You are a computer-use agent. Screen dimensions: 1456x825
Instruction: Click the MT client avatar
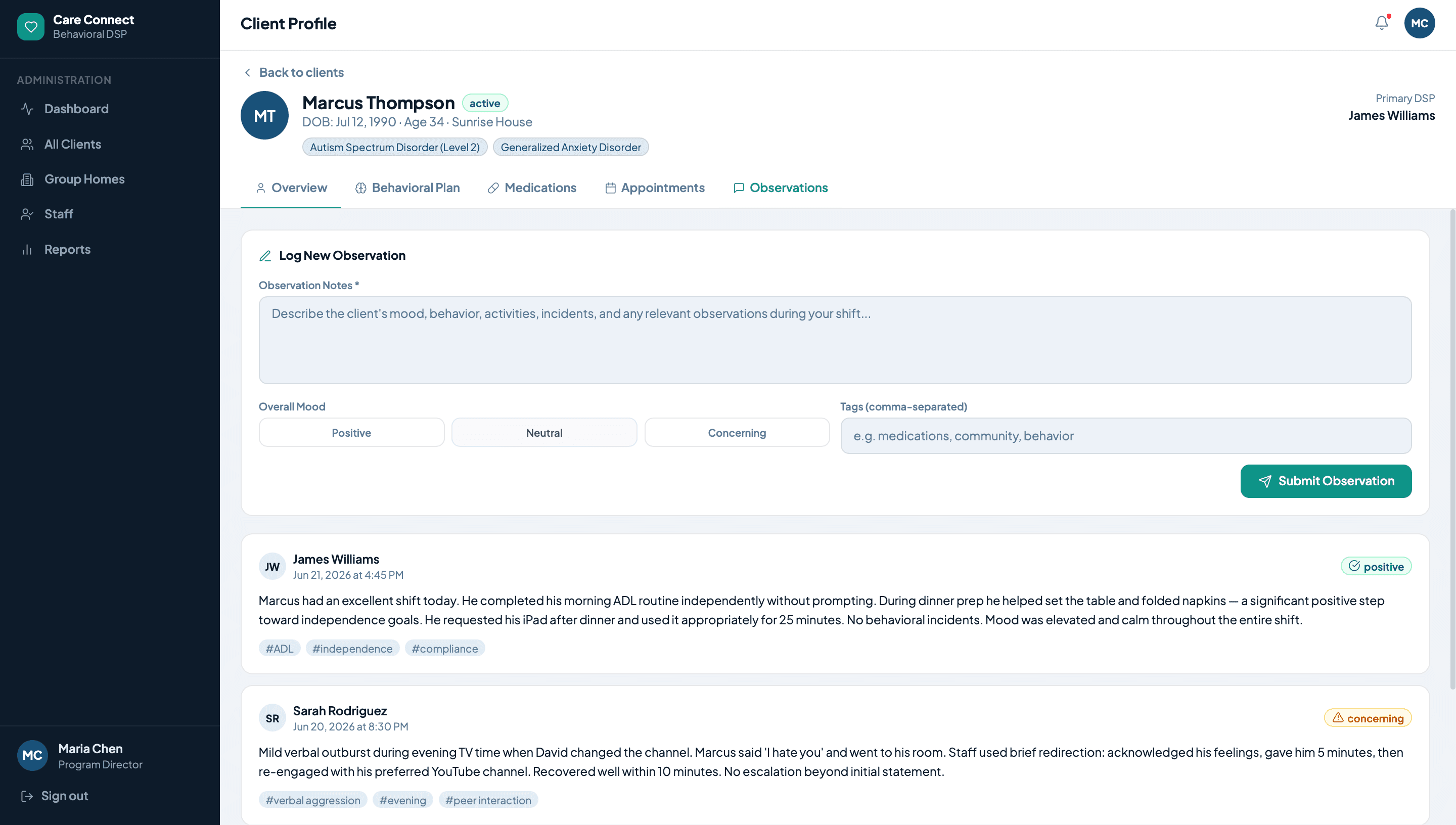click(x=264, y=116)
